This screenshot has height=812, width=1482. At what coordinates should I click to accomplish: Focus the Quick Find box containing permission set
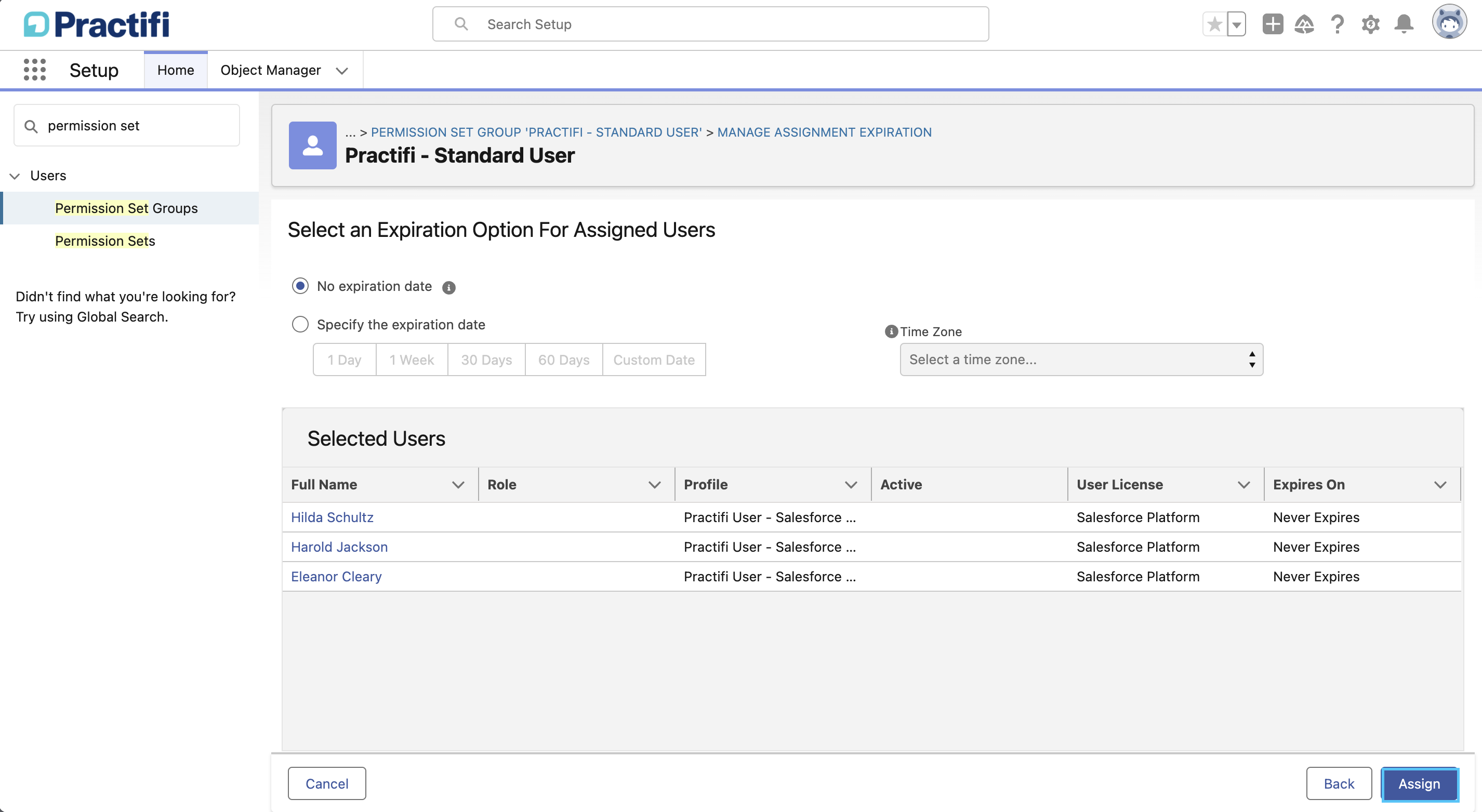coord(127,125)
